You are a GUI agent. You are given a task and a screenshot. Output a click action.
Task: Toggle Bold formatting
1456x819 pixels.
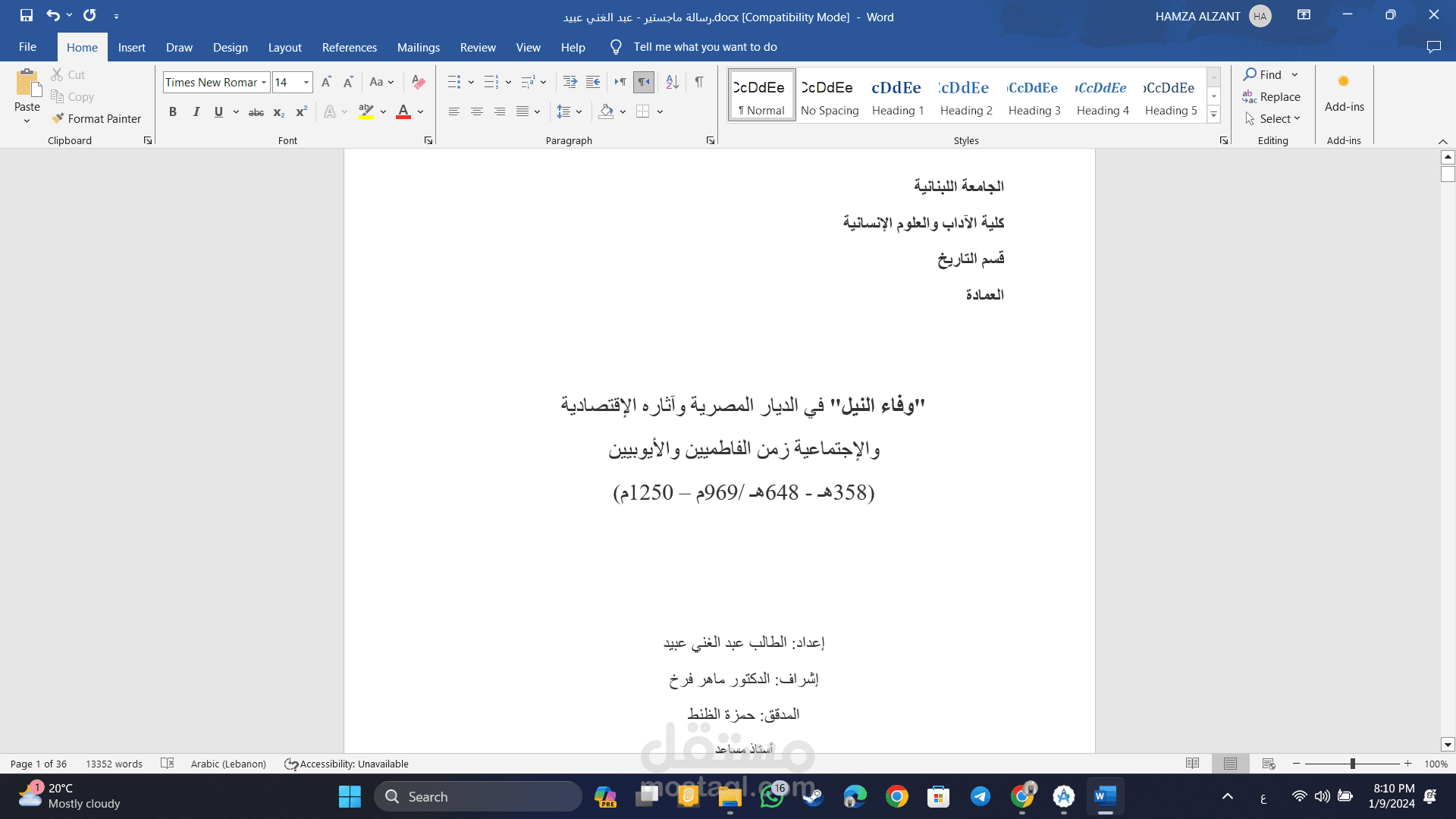coord(173,112)
